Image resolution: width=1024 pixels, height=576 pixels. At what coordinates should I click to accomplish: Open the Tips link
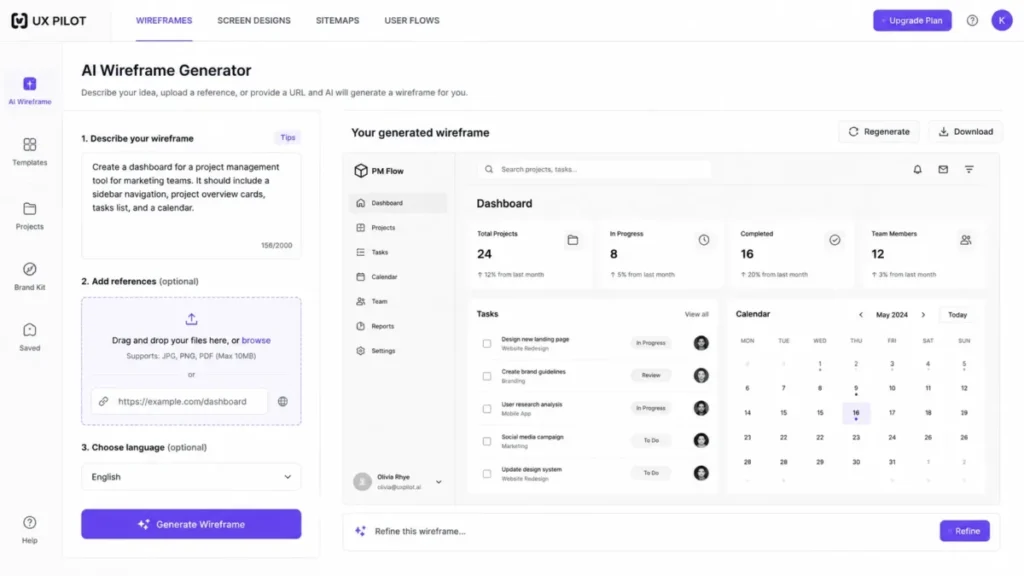(288, 137)
